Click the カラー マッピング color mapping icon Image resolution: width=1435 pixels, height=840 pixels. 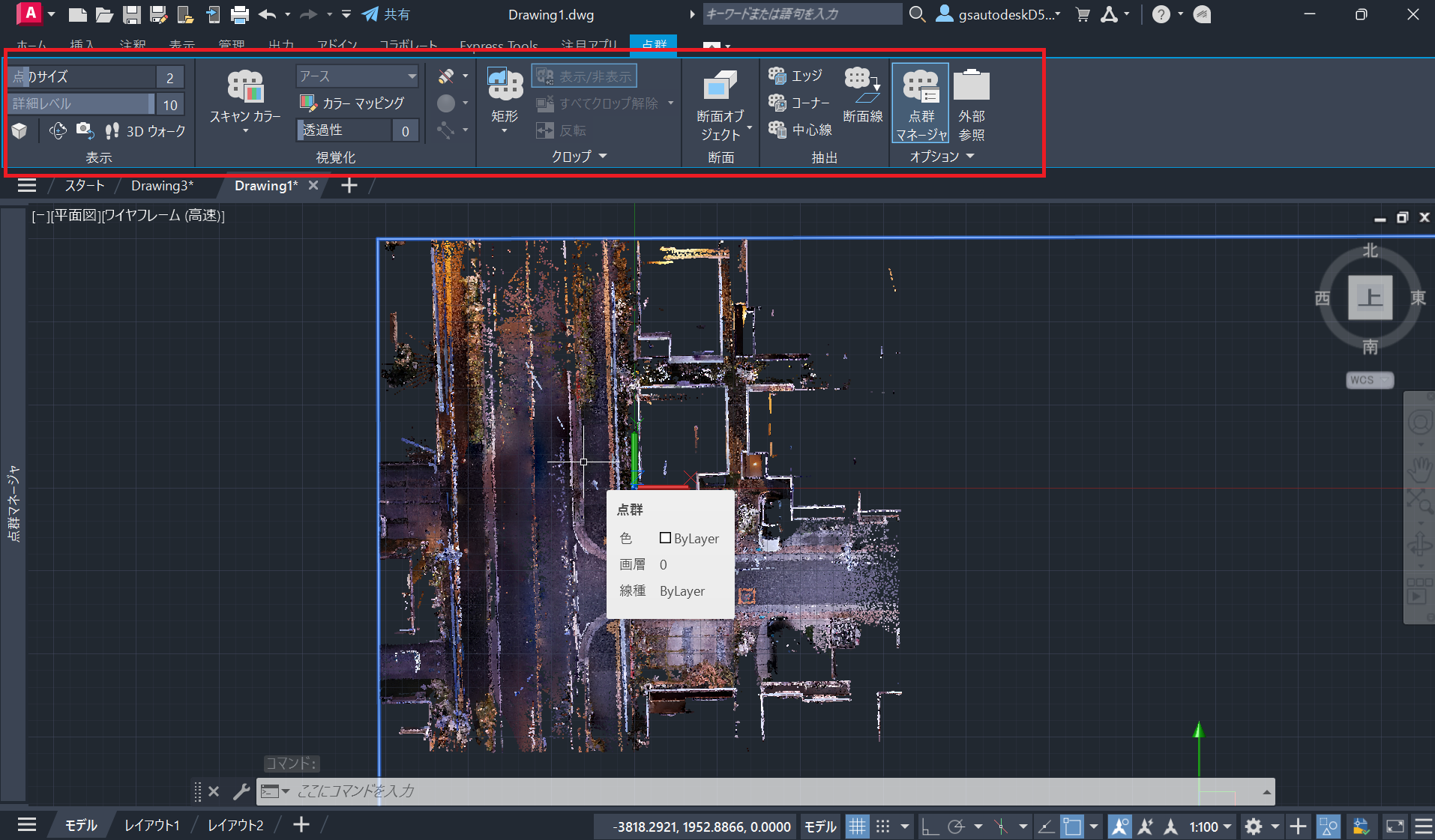coord(308,103)
